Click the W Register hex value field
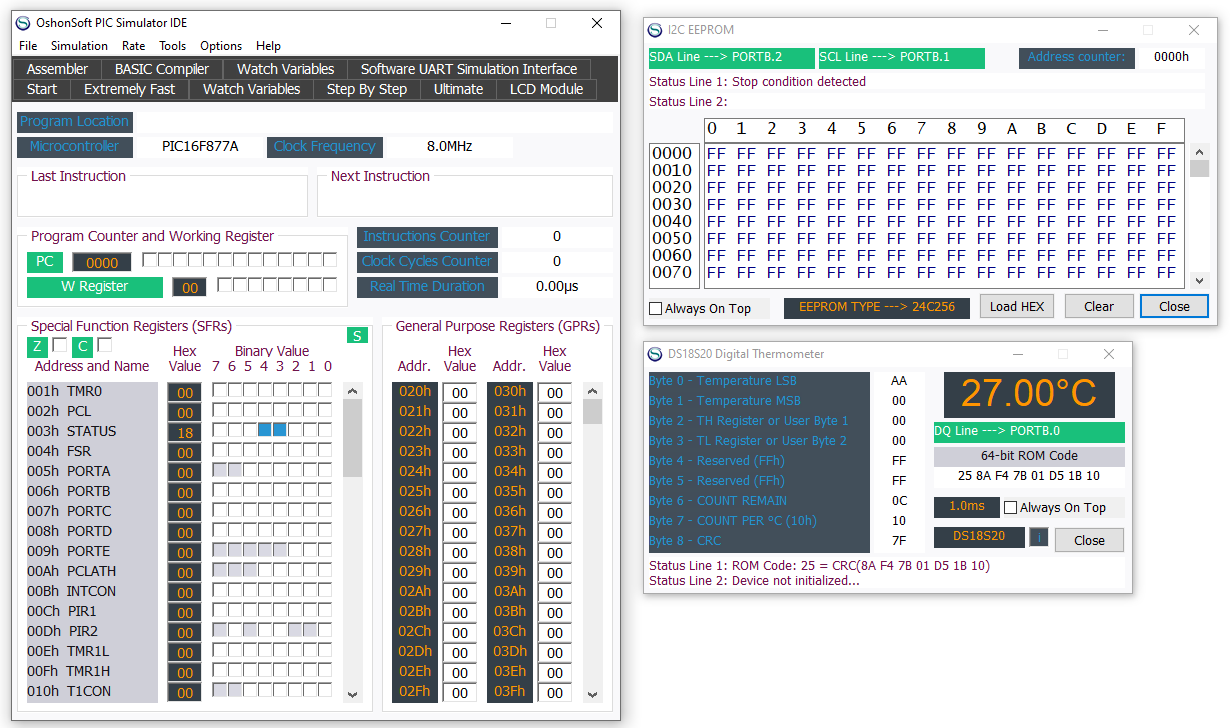This screenshot has width=1230, height=728. pyautogui.click(x=189, y=287)
